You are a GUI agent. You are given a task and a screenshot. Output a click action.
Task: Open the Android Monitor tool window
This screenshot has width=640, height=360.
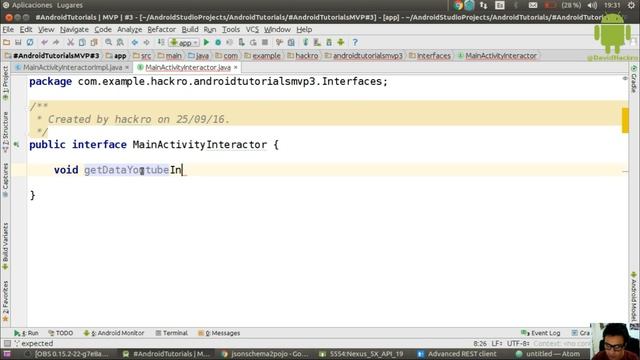click(114, 333)
